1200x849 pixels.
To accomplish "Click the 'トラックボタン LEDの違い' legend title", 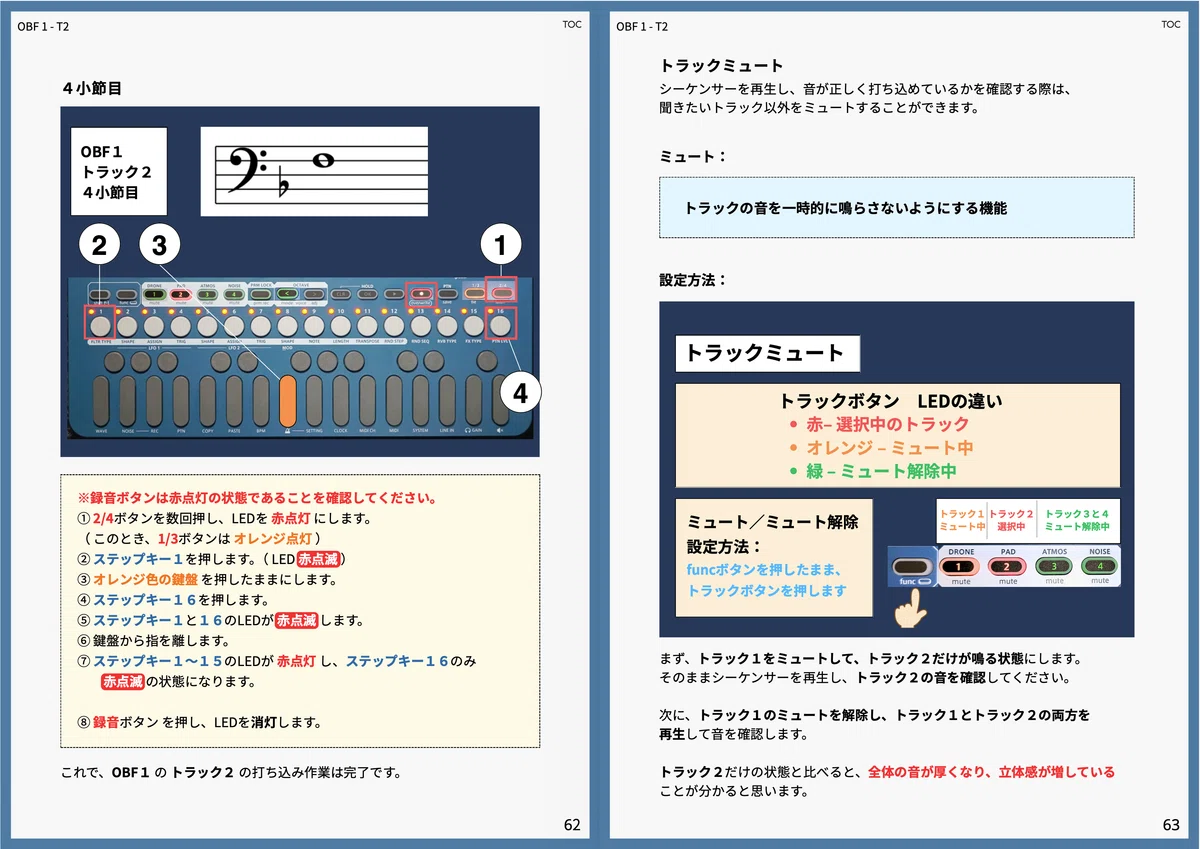I will 890,401.
